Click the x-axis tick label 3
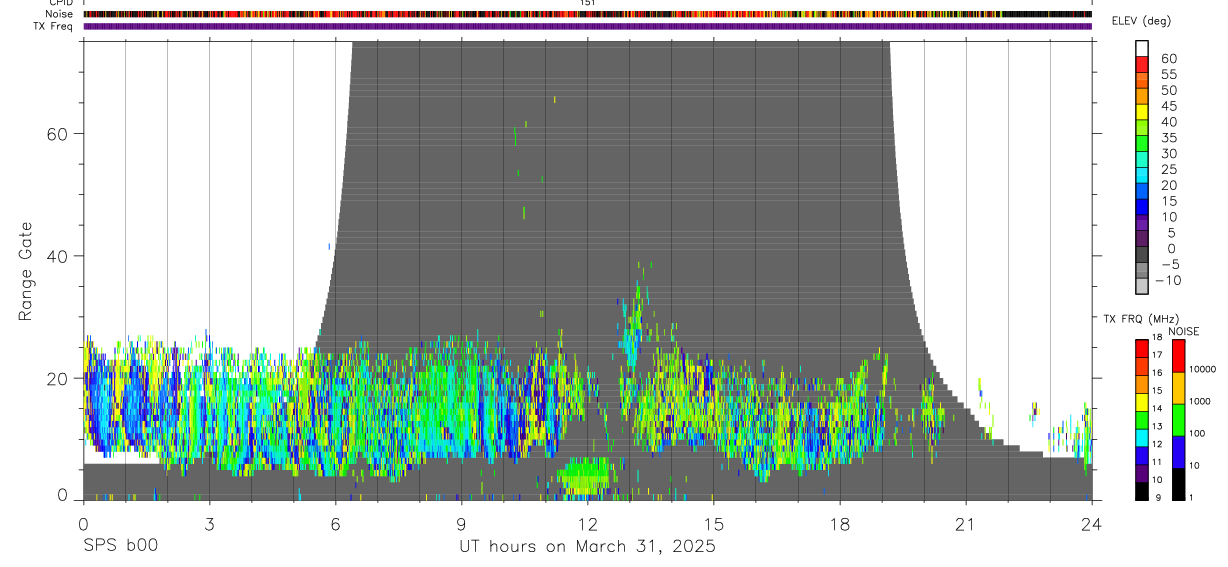The width and height of the screenshot is (1228, 567). pos(209,525)
